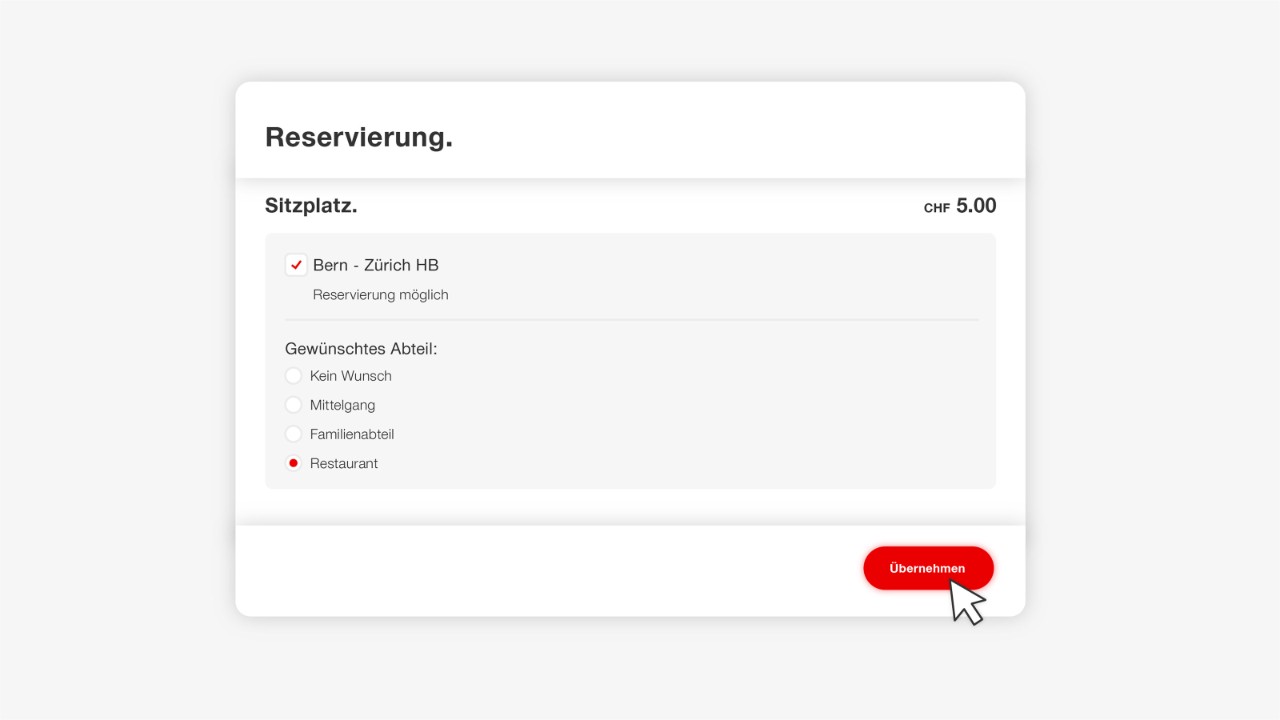Viewport: 1280px width, 720px height.
Task: Click the Gewünschtes Abteil label
Action: click(x=361, y=348)
